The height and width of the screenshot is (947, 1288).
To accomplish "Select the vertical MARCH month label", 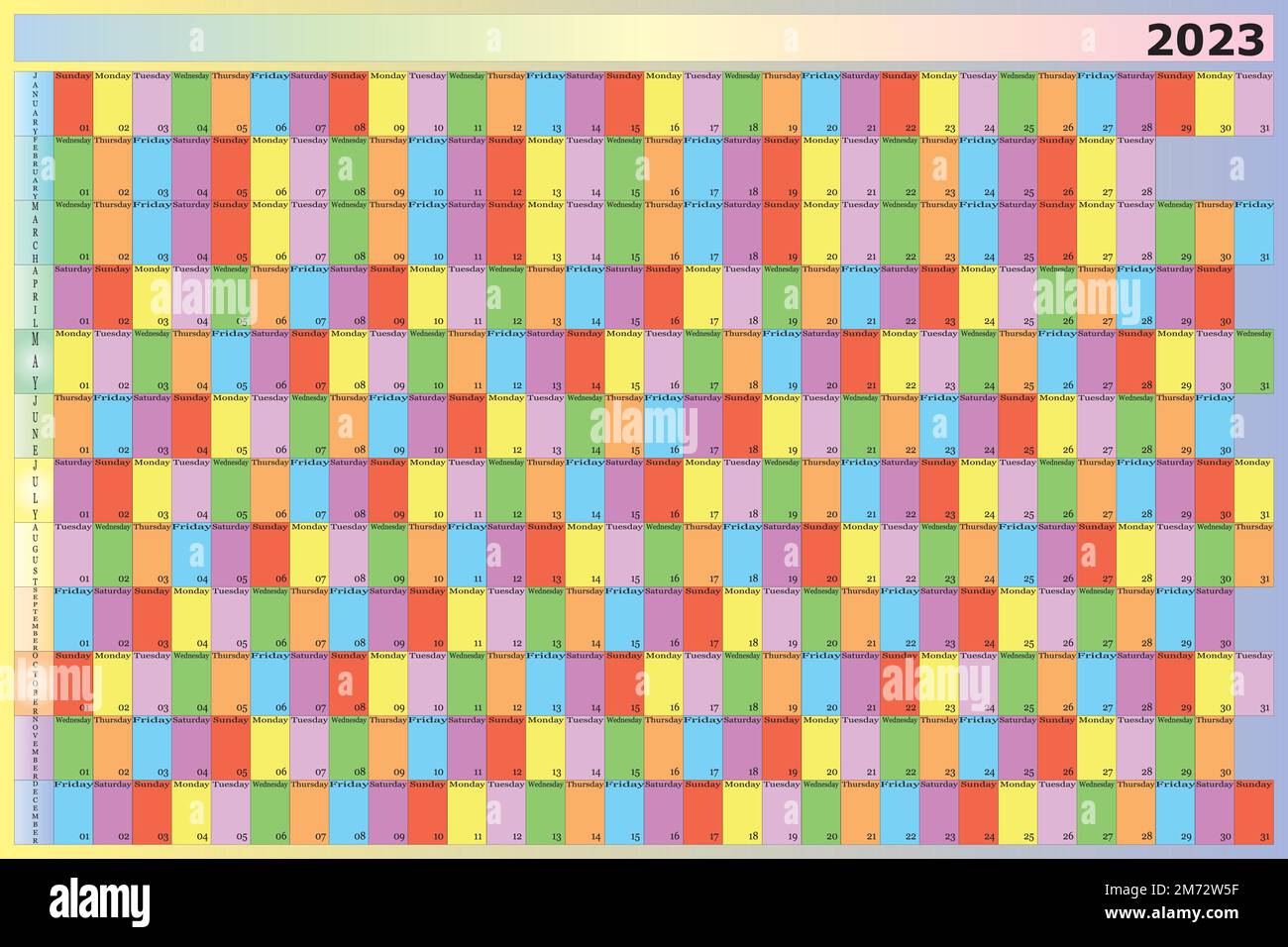I will click(x=35, y=232).
